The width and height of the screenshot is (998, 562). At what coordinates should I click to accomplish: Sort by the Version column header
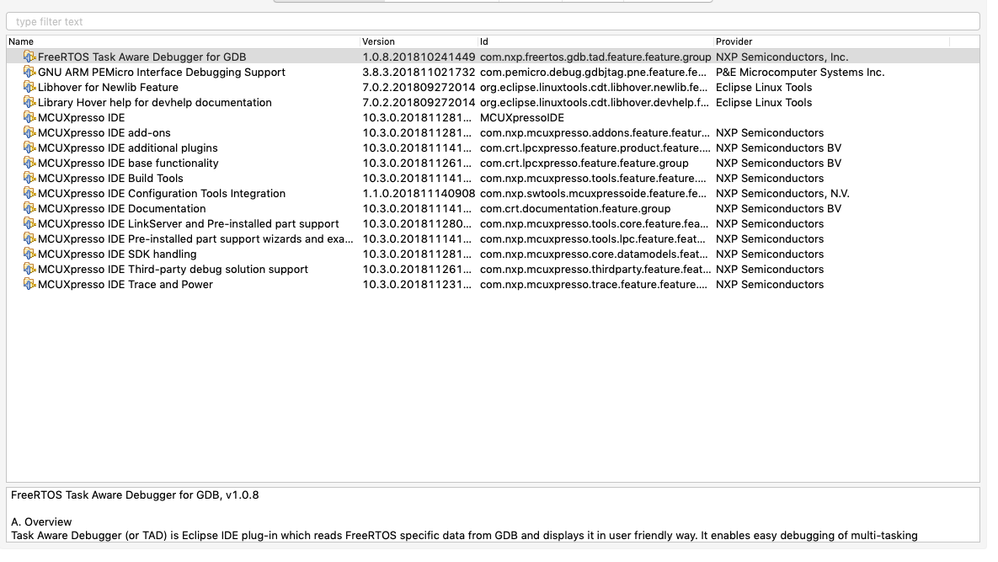pos(418,41)
